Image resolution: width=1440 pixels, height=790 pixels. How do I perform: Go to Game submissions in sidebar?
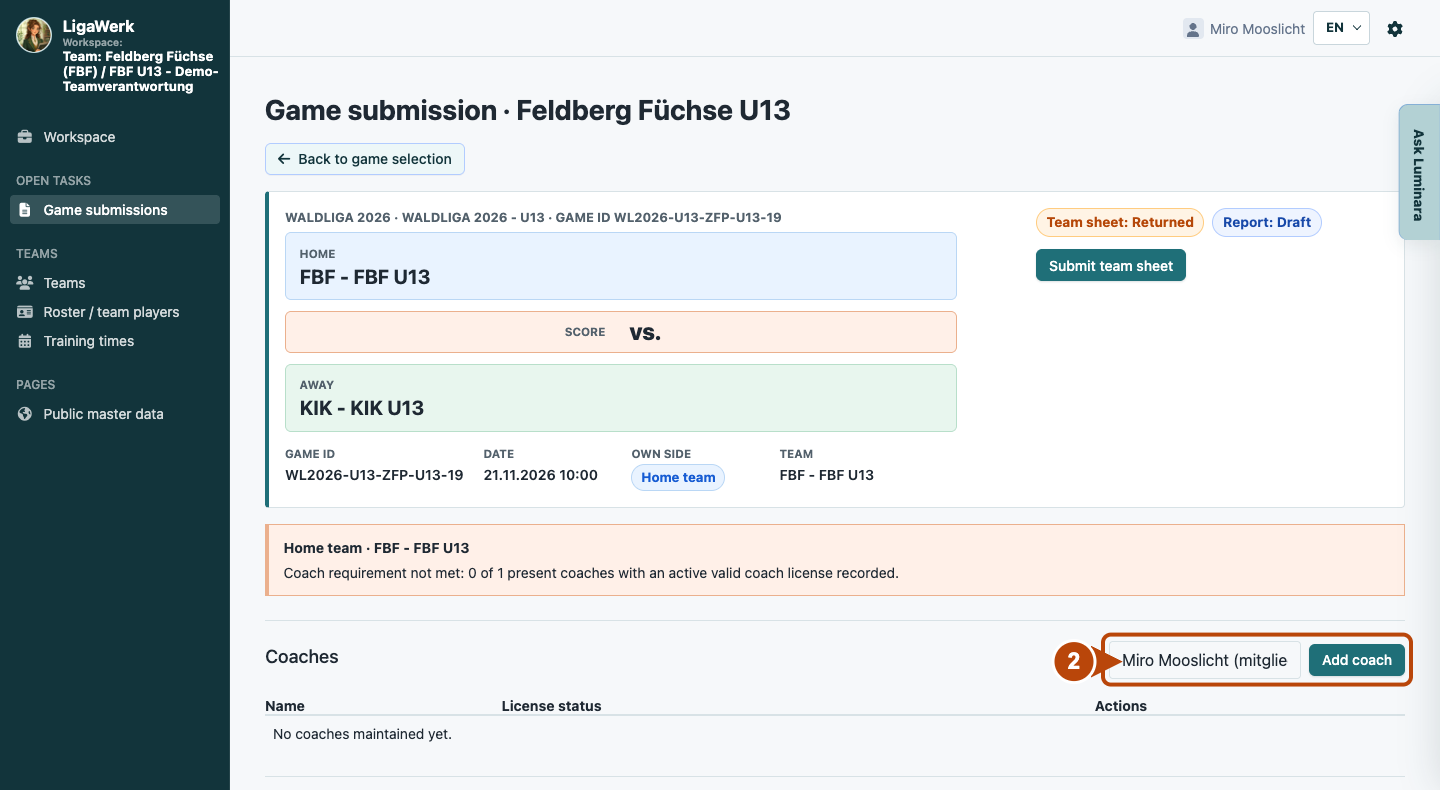[115, 210]
